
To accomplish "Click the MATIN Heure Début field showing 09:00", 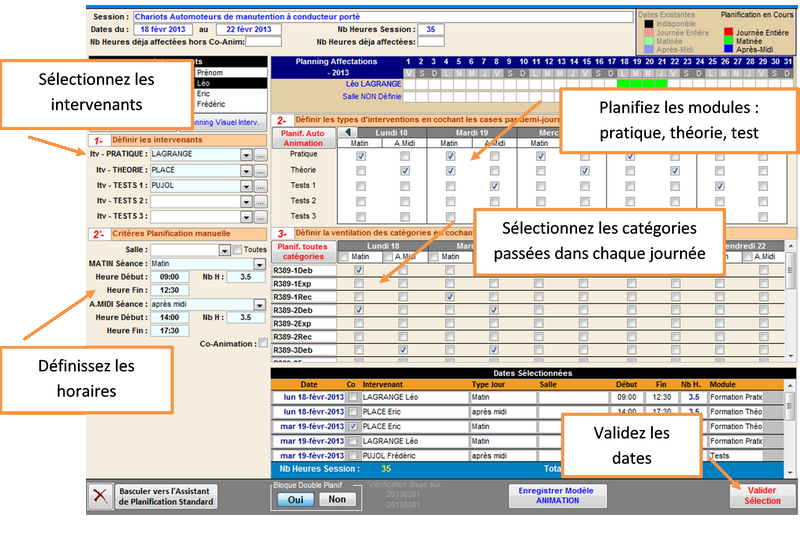I will 169,277.
